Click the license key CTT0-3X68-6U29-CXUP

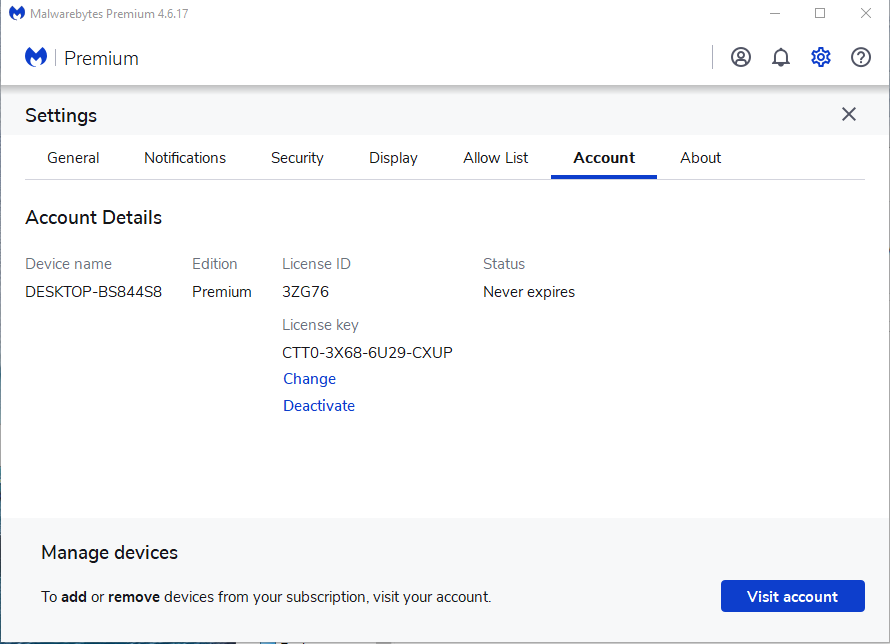pos(367,352)
